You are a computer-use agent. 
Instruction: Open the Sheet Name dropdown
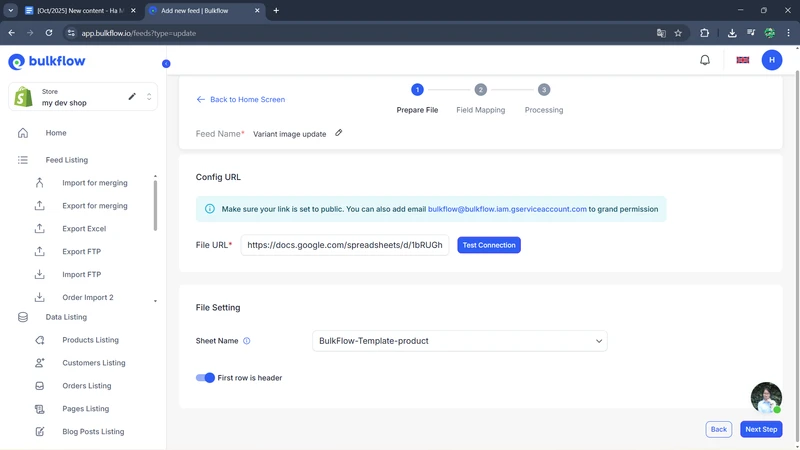pos(460,341)
